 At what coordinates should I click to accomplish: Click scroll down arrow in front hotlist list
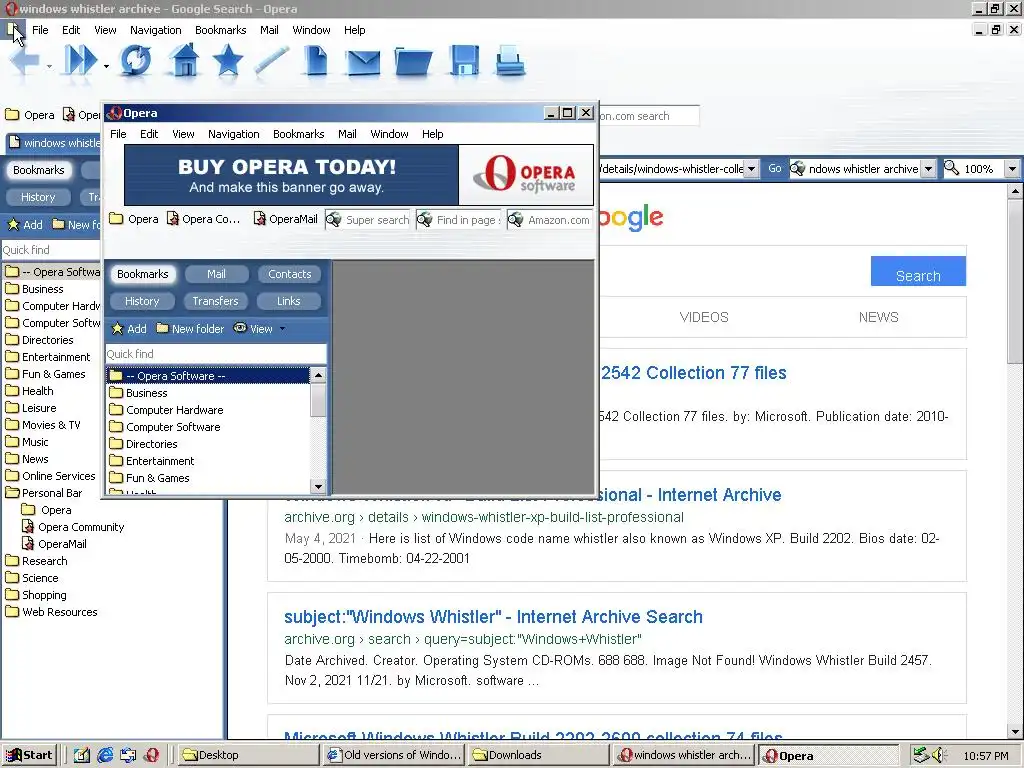pos(318,487)
